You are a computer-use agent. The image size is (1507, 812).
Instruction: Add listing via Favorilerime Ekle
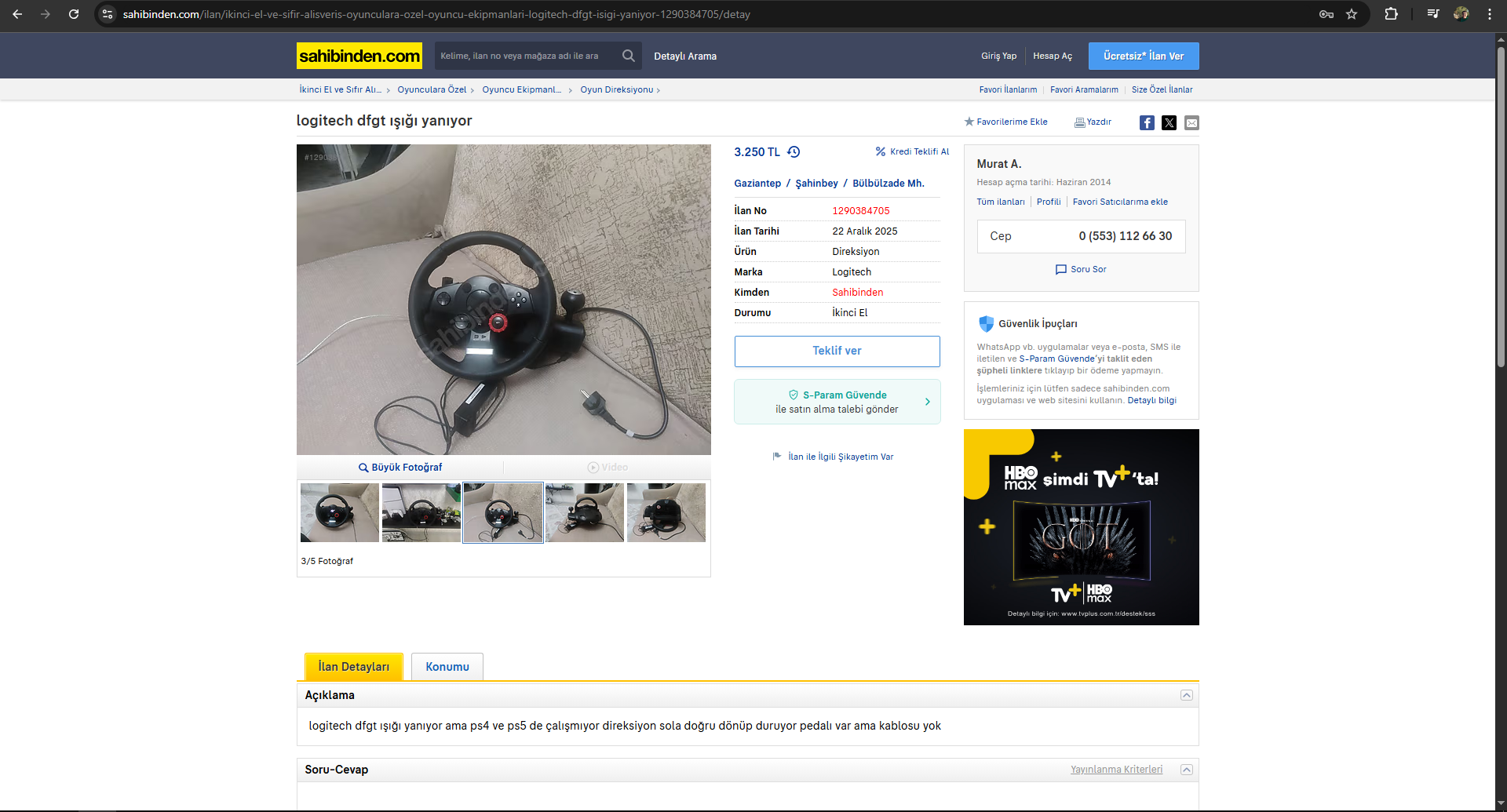pos(1006,122)
